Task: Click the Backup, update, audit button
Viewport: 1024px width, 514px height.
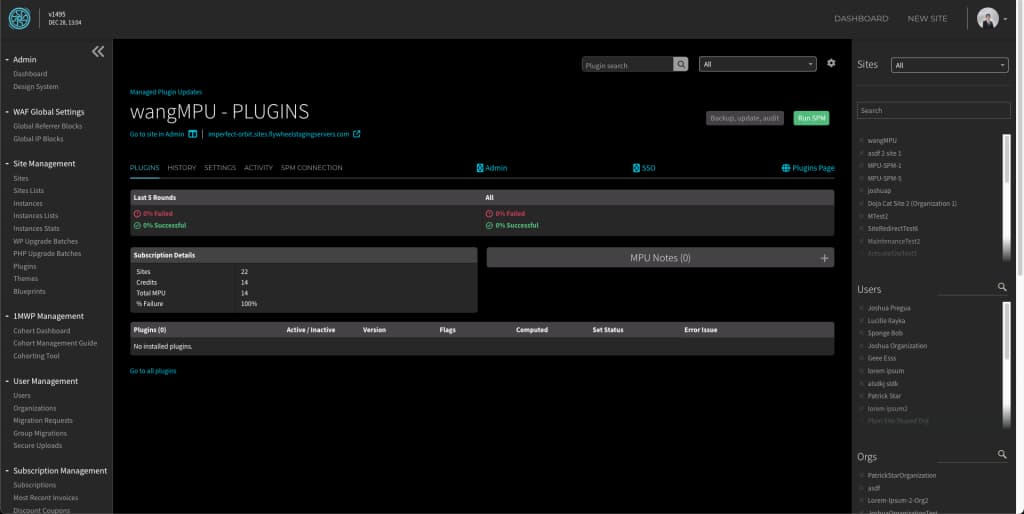Action: click(x=744, y=118)
